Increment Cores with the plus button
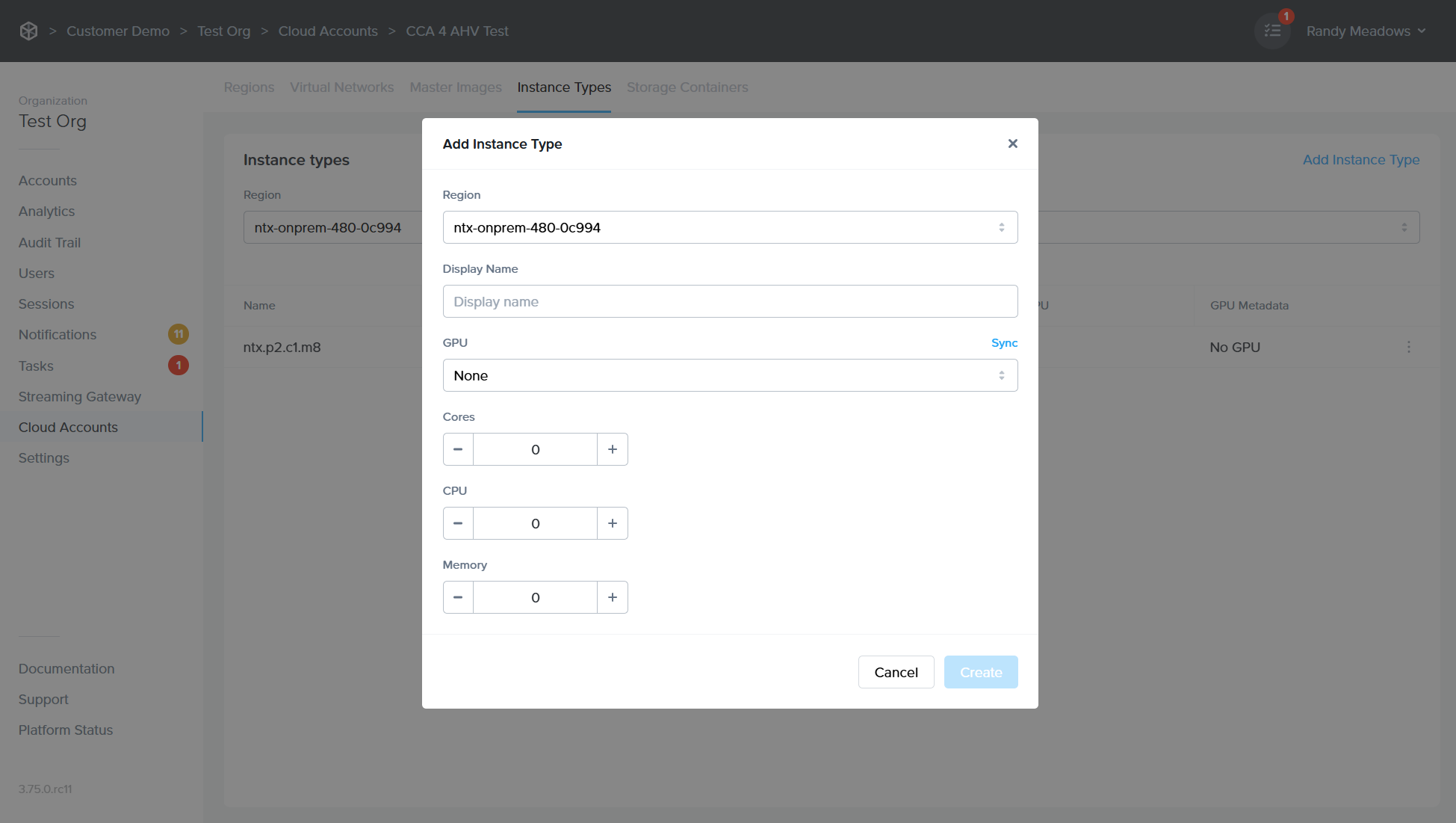The width and height of the screenshot is (1456, 823). tap(612, 449)
